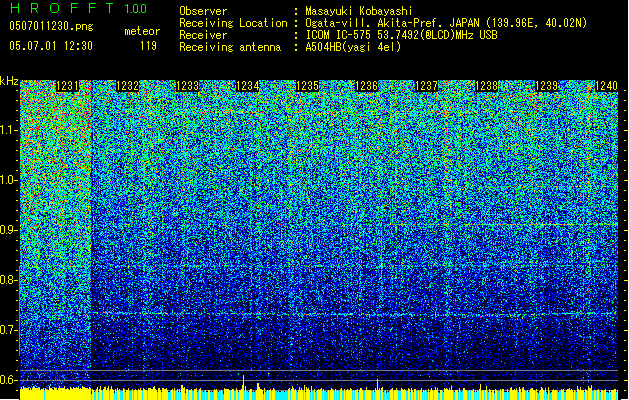
Task: Click the 1238 time marker
Action: click(x=486, y=86)
